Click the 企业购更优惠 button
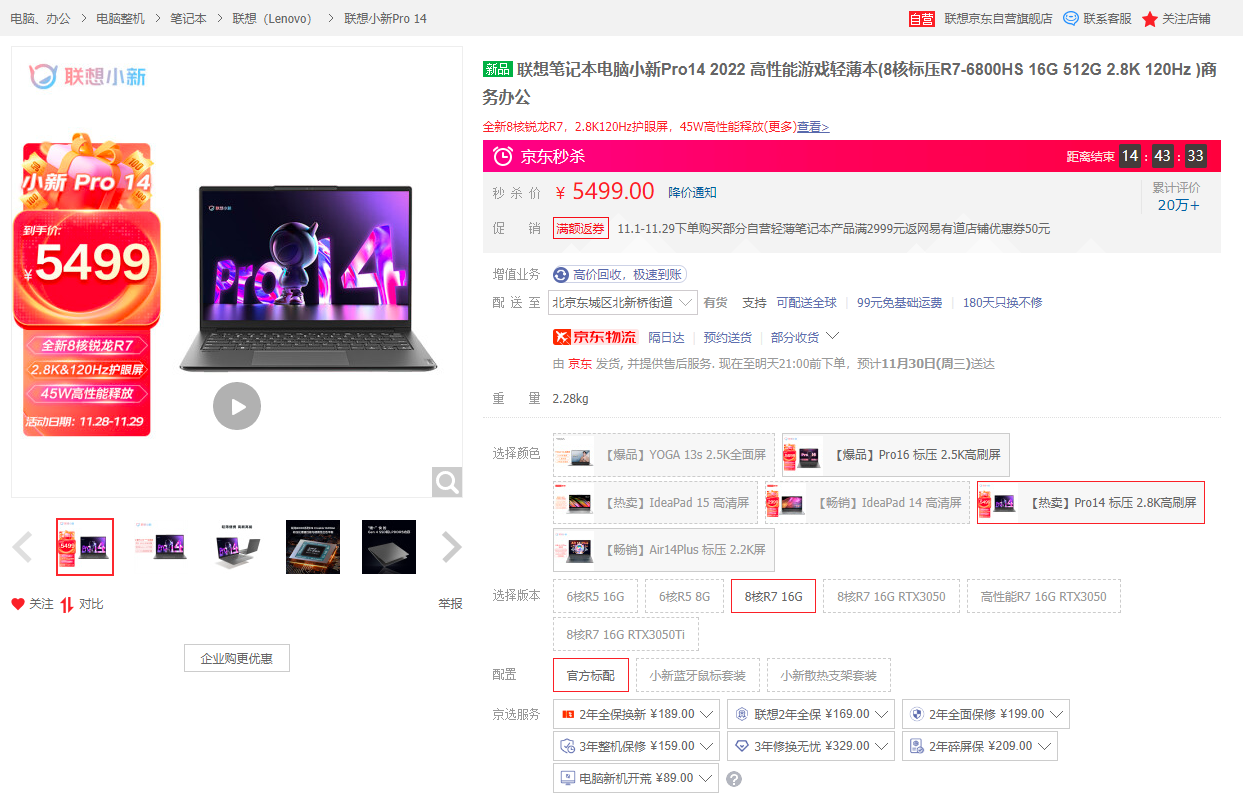Screen dimensions: 1243x797 click(237, 658)
